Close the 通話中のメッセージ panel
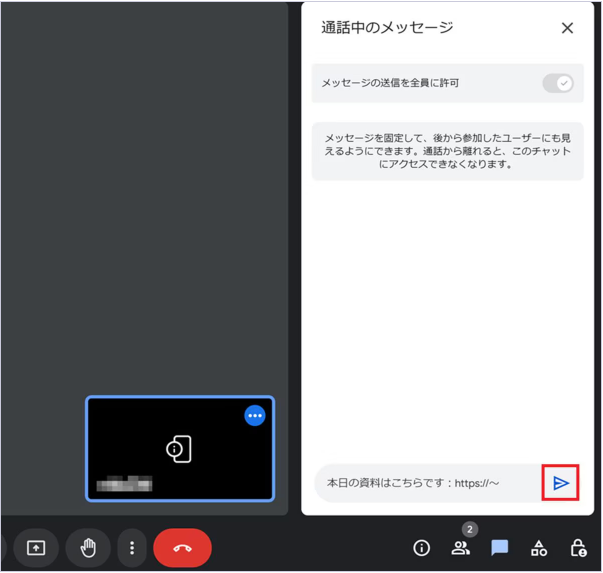Image resolution: width=603 pixels, height=573 pixels. click(x=567, y=28)
